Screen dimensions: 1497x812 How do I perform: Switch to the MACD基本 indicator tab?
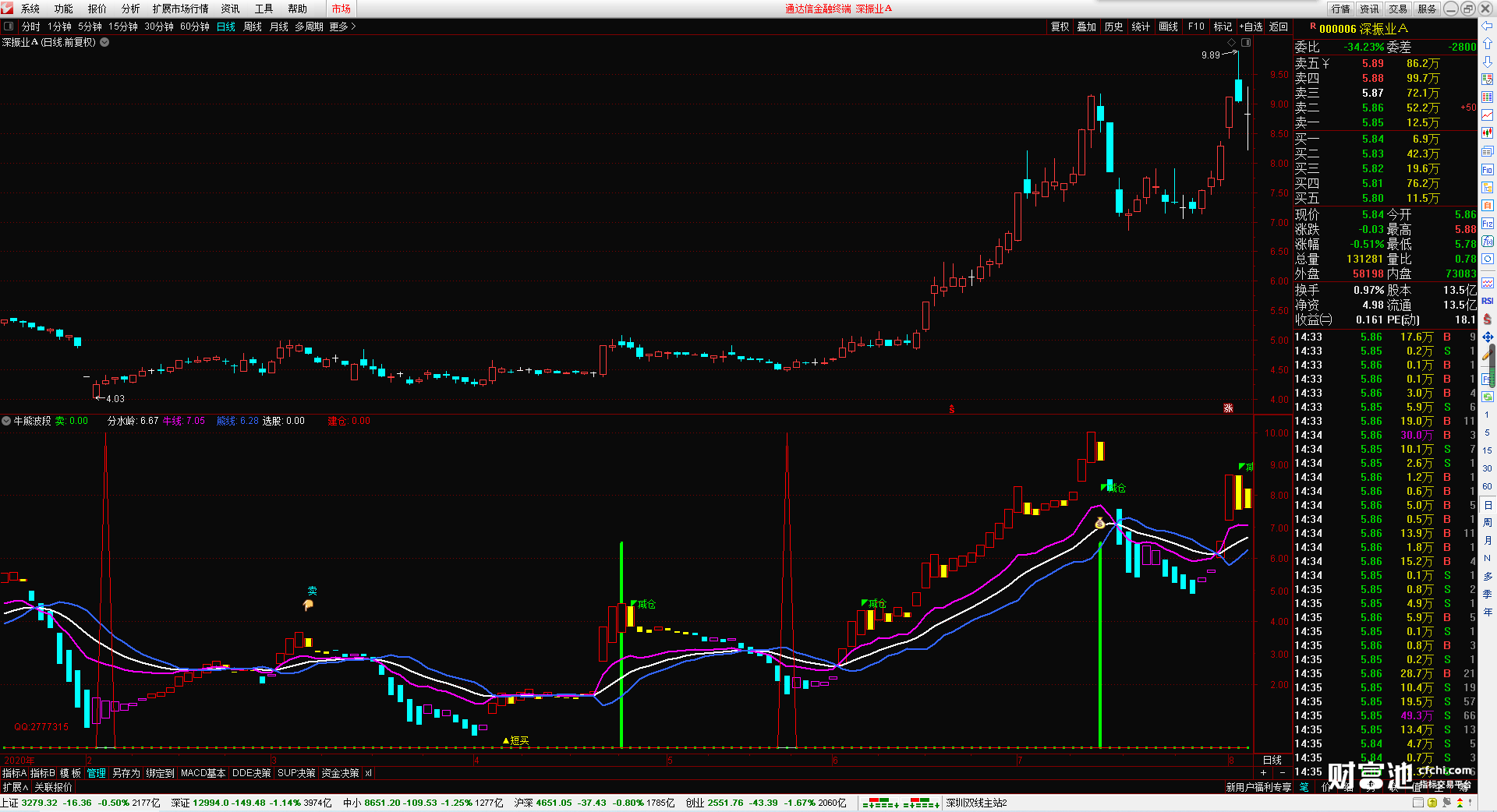[203, 773]
